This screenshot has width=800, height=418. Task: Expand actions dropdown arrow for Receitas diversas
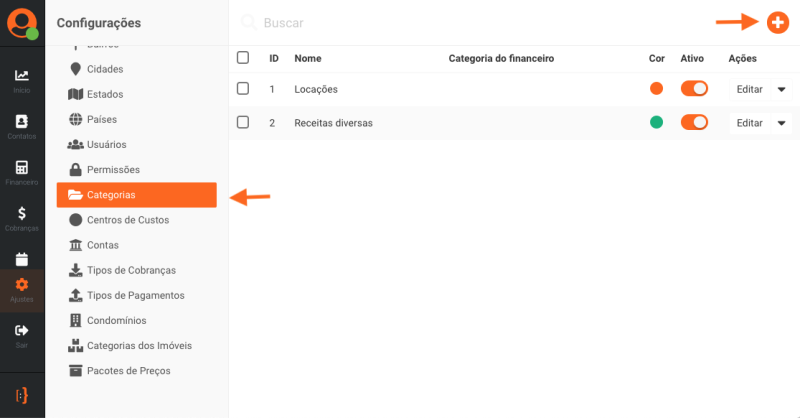(x=781, y=123)
